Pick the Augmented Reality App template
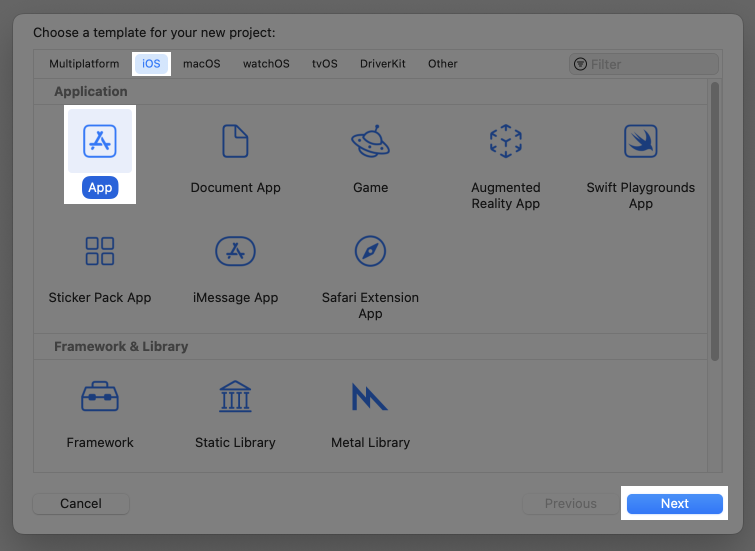 [x=505, y=142]
